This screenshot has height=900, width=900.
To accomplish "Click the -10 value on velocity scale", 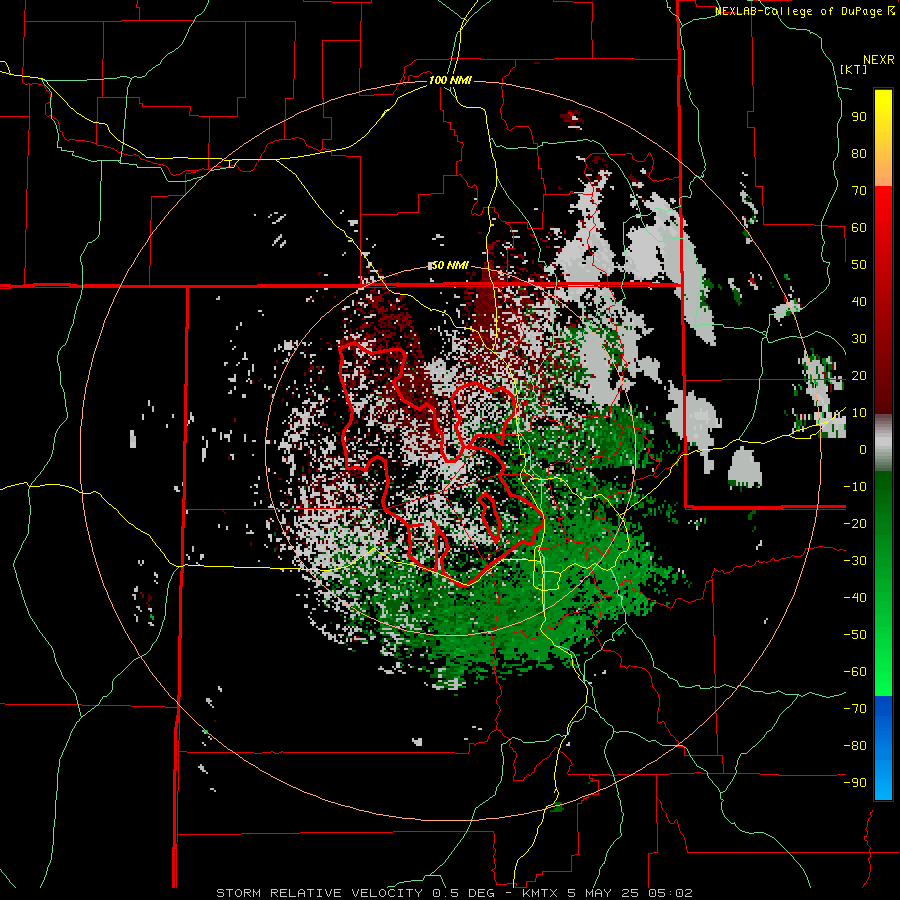I will coord(855,487).
